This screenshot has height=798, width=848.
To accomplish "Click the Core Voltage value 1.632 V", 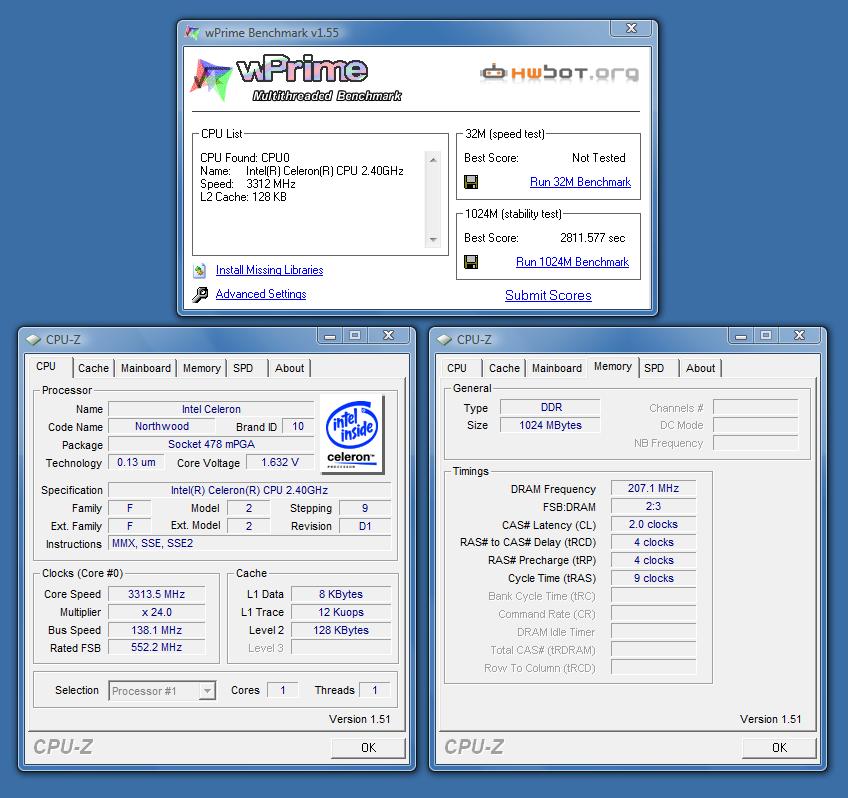I will pos(280,462).
